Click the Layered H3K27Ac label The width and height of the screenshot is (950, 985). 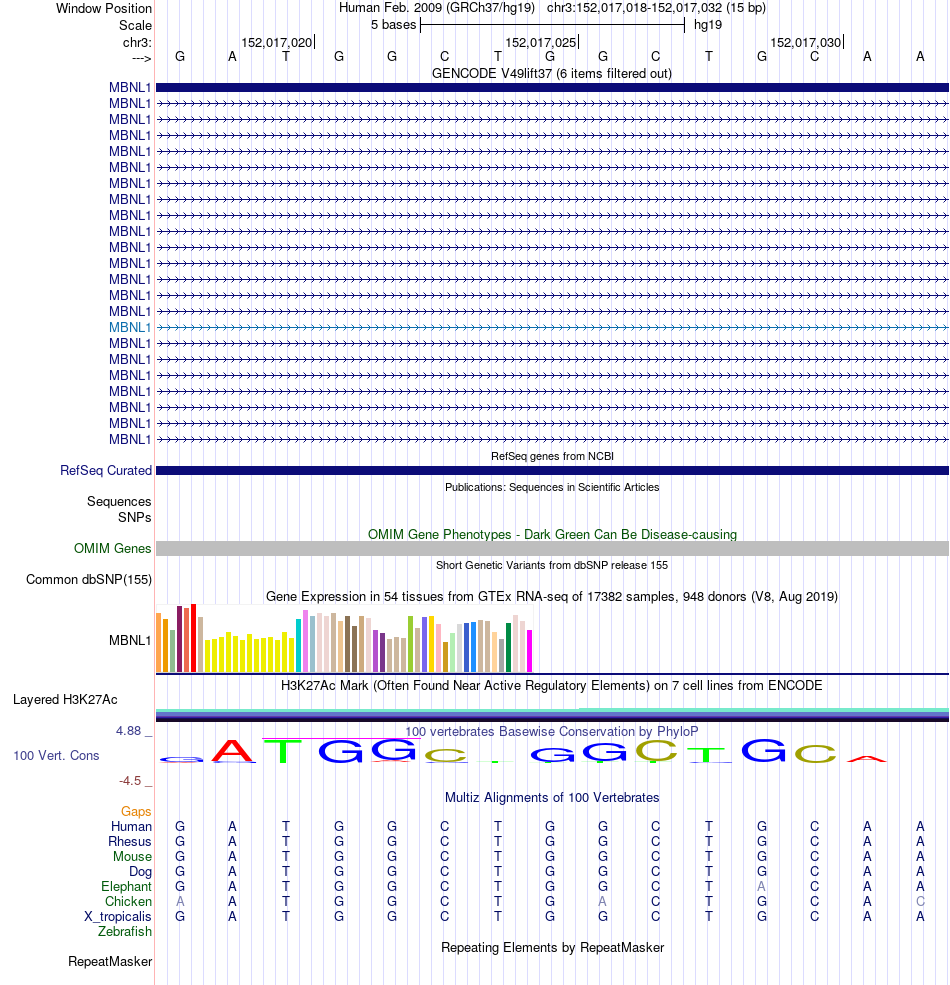[65, 699]
